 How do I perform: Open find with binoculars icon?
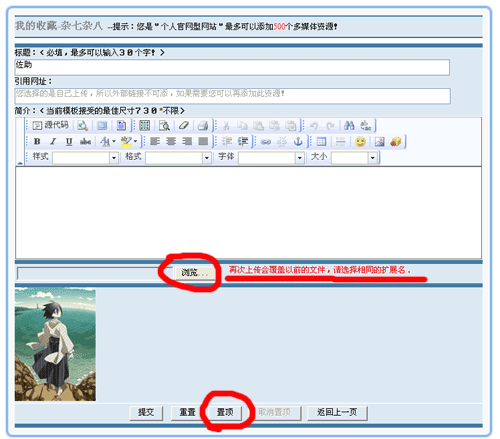[349, 126]
